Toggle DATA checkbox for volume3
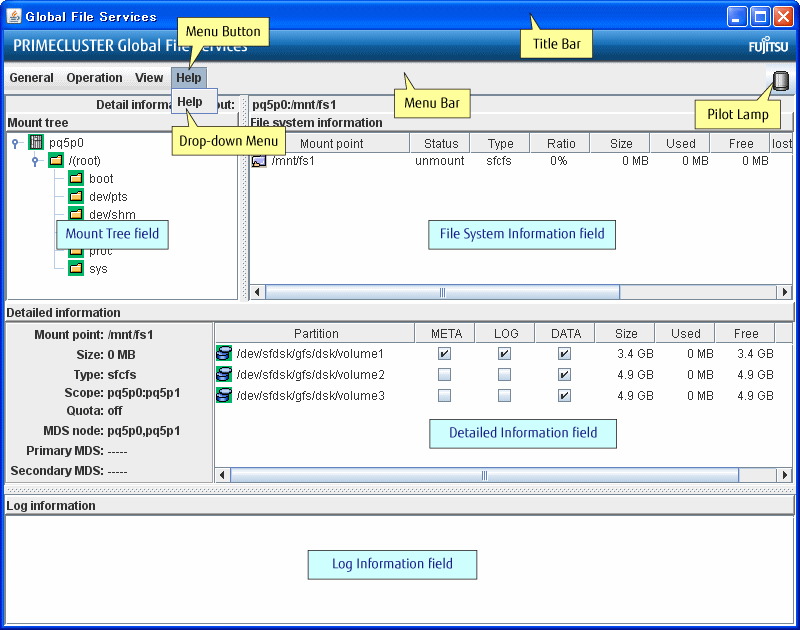 (564, 396)
